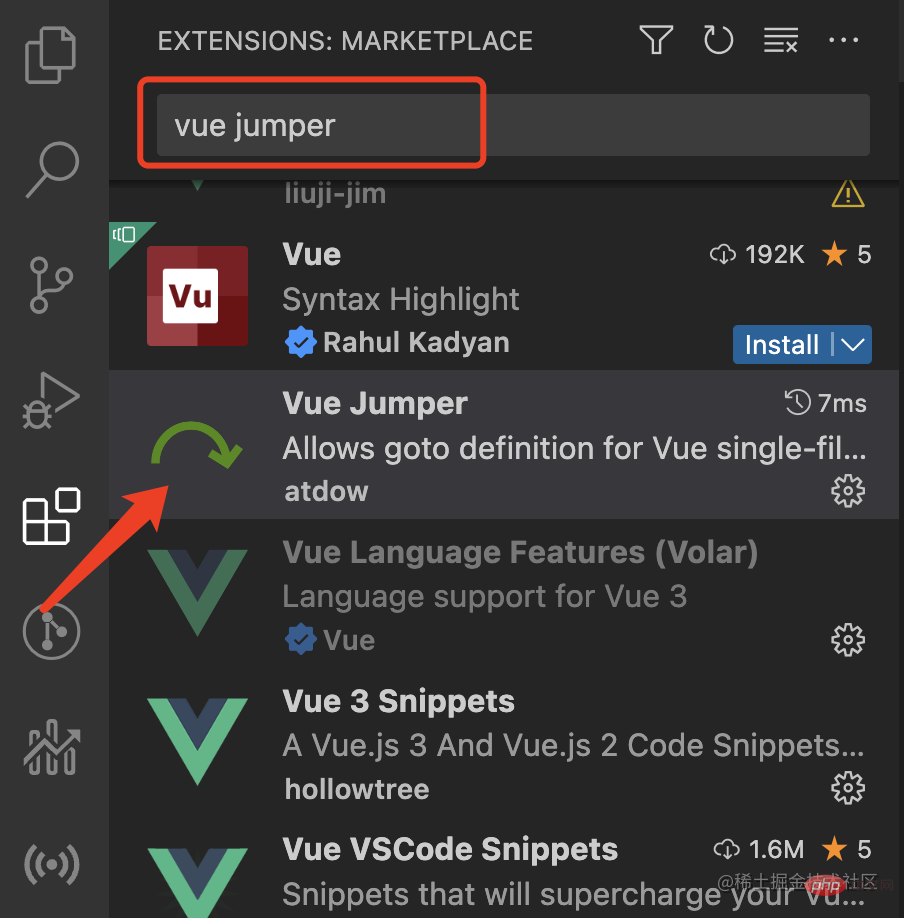Select the Extensions view icon

point(51,516)
